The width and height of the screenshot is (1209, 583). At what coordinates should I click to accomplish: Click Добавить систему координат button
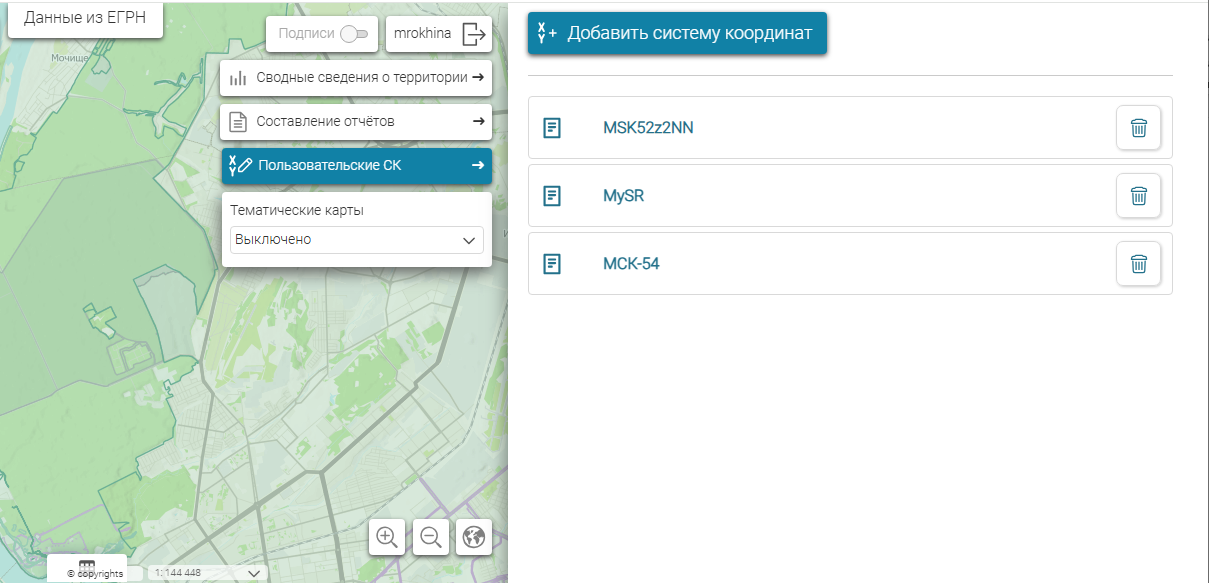point(677,33)
